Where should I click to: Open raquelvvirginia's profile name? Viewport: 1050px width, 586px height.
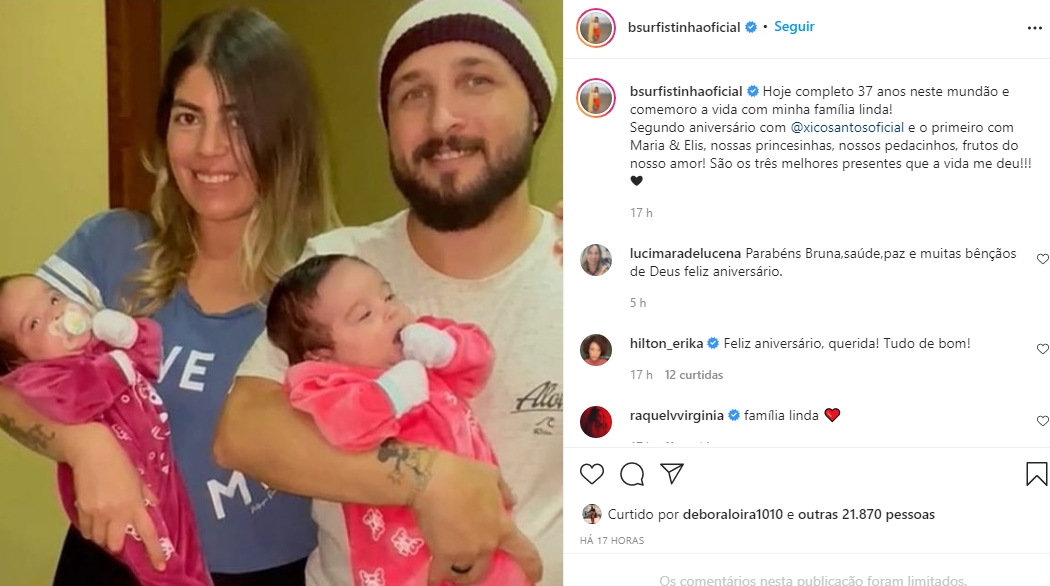(676, 415)
